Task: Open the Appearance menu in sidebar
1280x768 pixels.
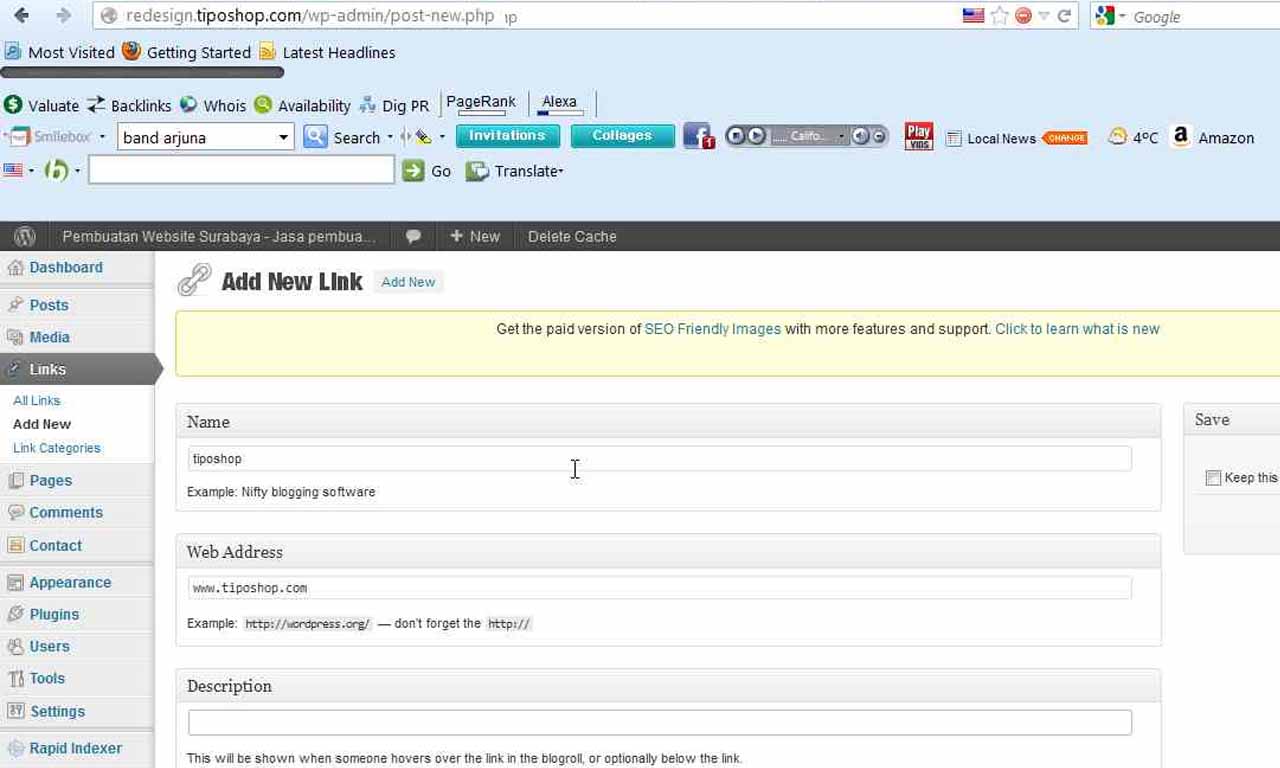Action: tap(70, 582)
